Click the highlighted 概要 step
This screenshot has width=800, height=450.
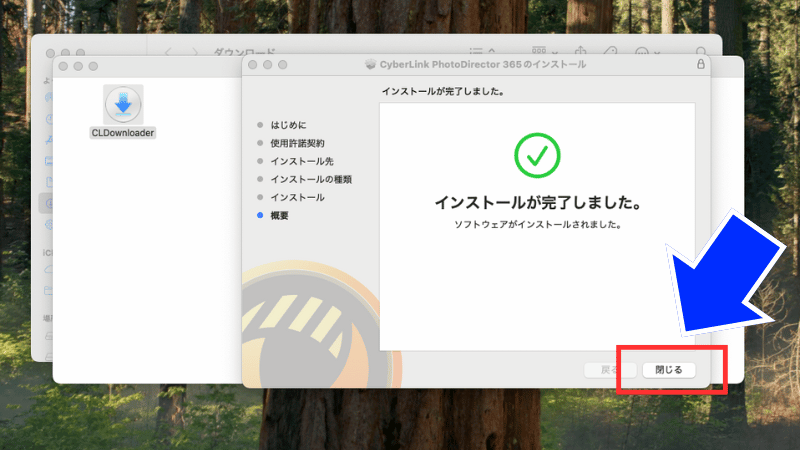click(280, 216)
